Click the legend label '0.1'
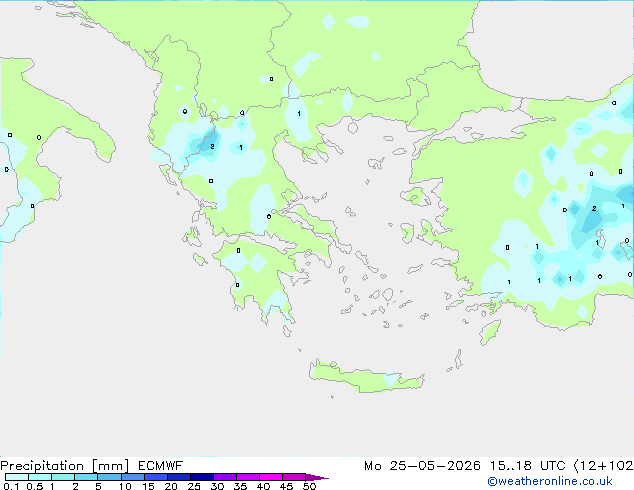 tap(11, 486)
